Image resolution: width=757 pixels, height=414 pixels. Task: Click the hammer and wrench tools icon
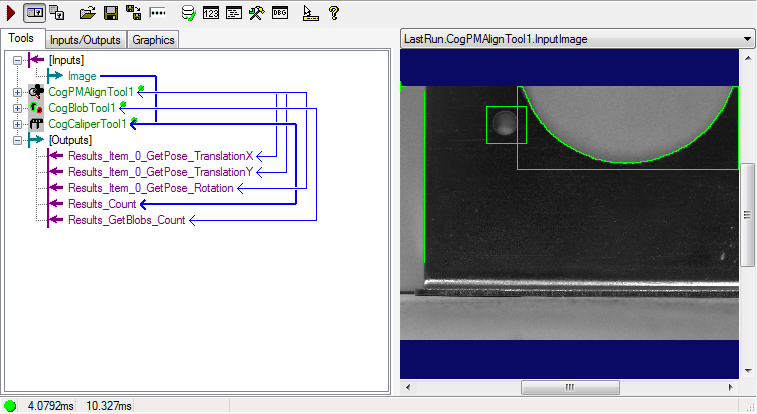(x=256, y=13)
